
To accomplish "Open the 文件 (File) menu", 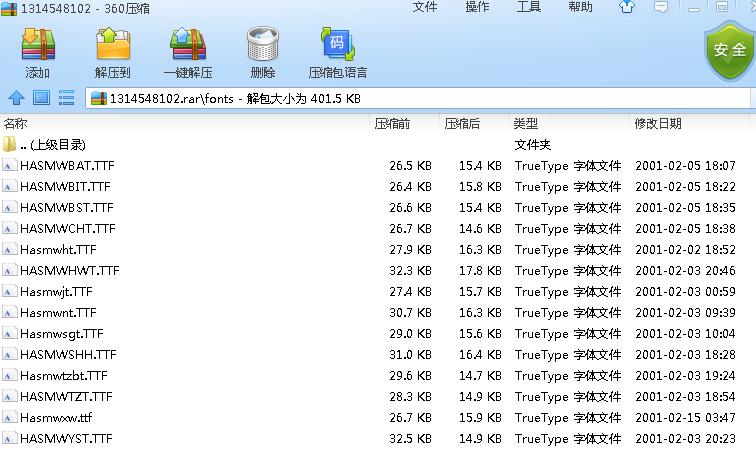I will (x=425, y=7).
